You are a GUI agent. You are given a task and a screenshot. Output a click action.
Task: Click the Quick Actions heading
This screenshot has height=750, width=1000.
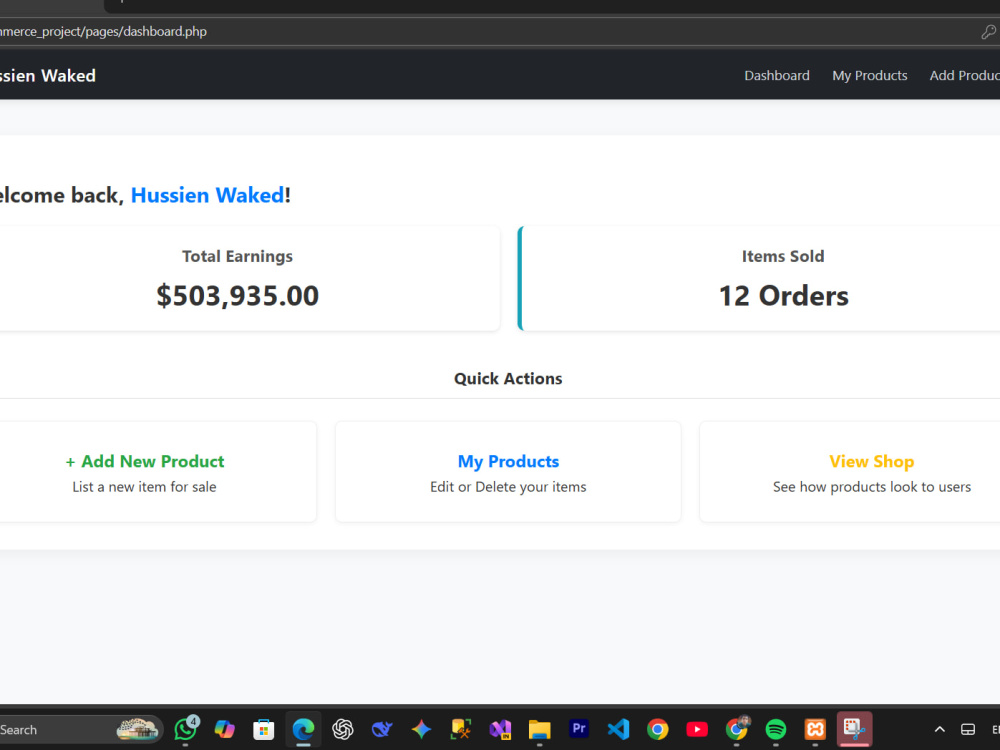coord(508,379)
